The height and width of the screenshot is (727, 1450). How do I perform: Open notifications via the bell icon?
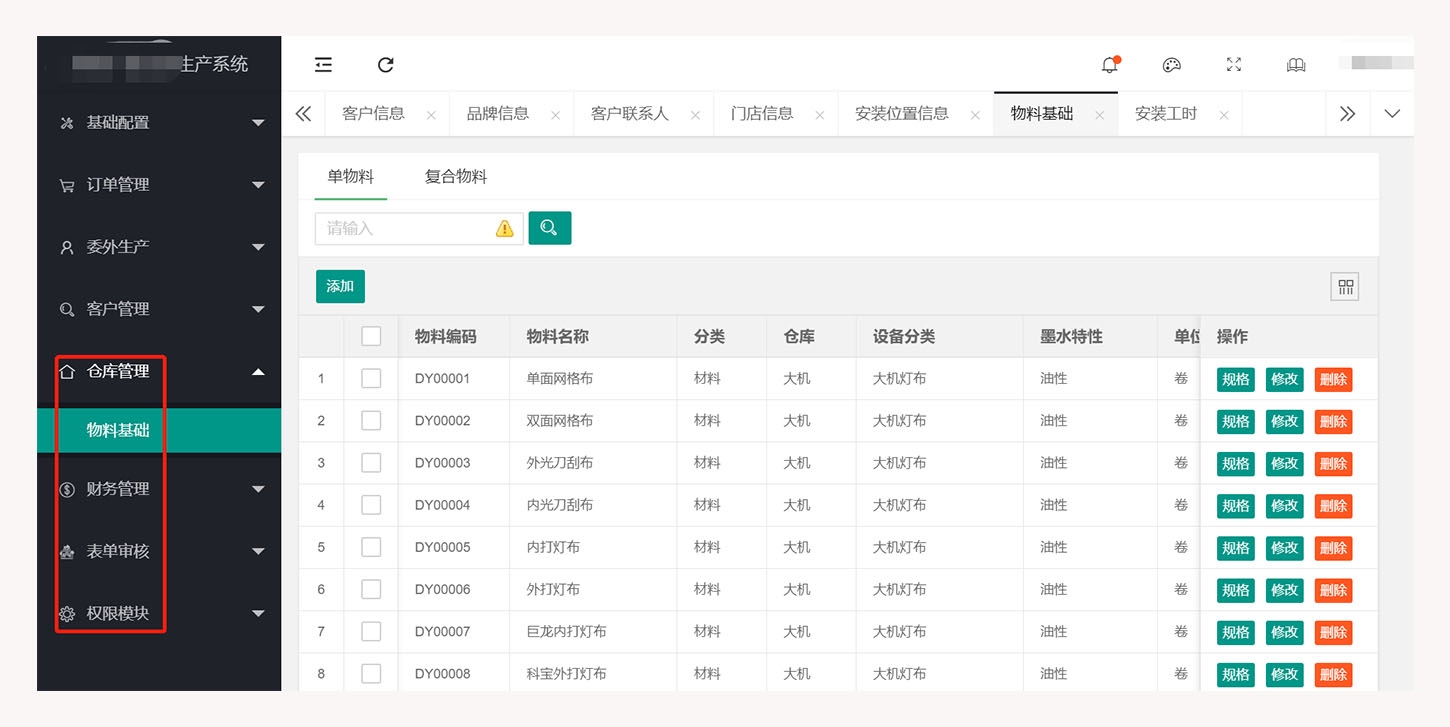point(1109,65)
